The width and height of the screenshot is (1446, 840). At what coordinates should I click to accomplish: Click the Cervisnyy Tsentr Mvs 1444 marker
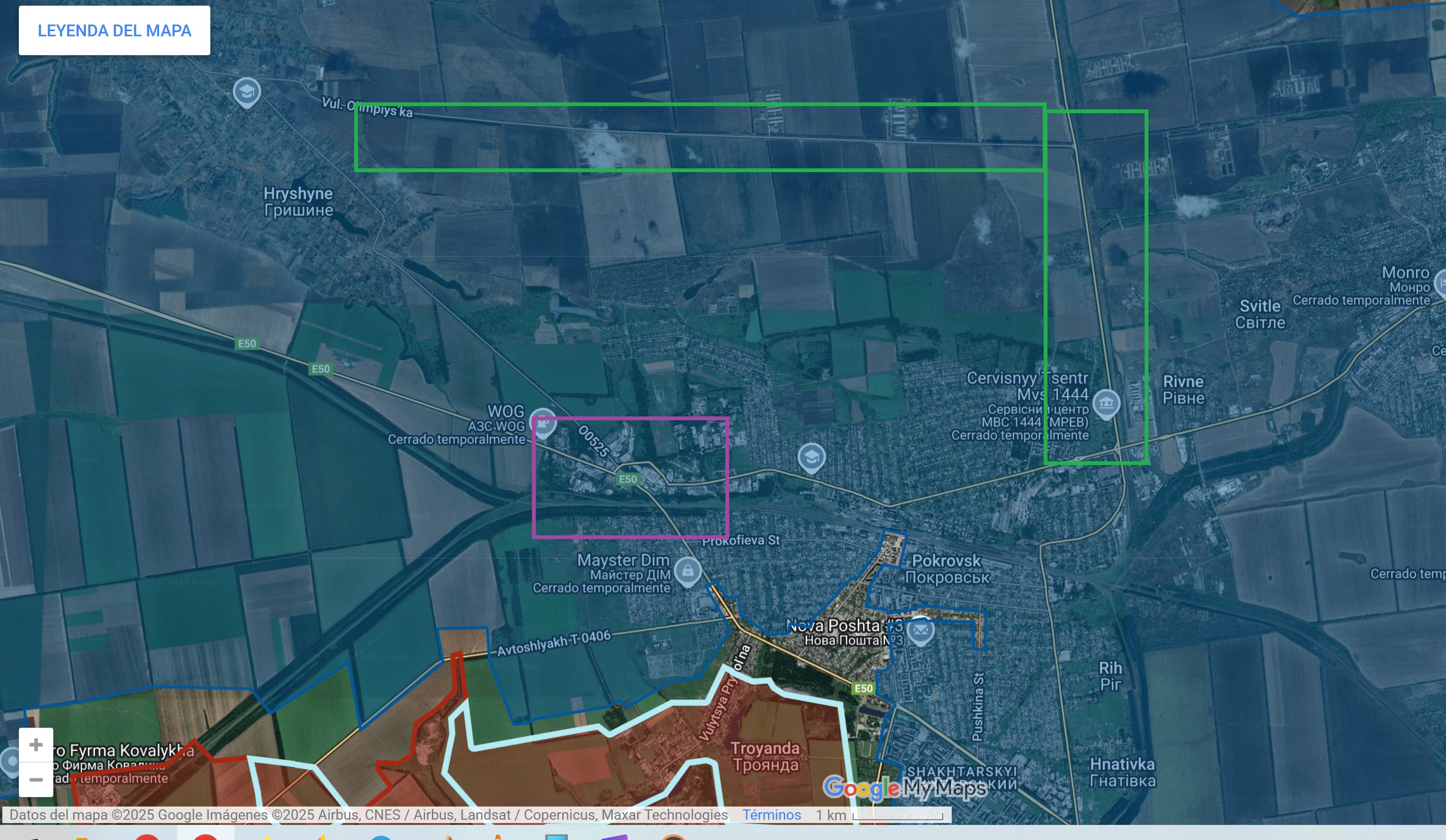coord(1106,403)
